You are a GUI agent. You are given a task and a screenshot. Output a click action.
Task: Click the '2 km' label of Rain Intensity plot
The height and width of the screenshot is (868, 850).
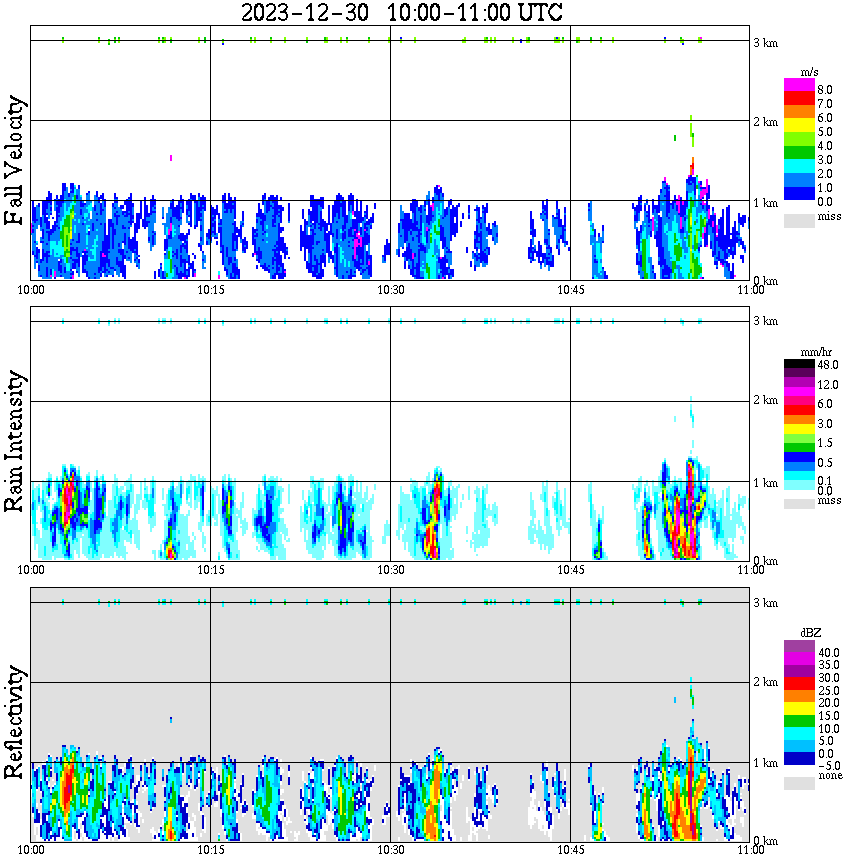(765, 400)
